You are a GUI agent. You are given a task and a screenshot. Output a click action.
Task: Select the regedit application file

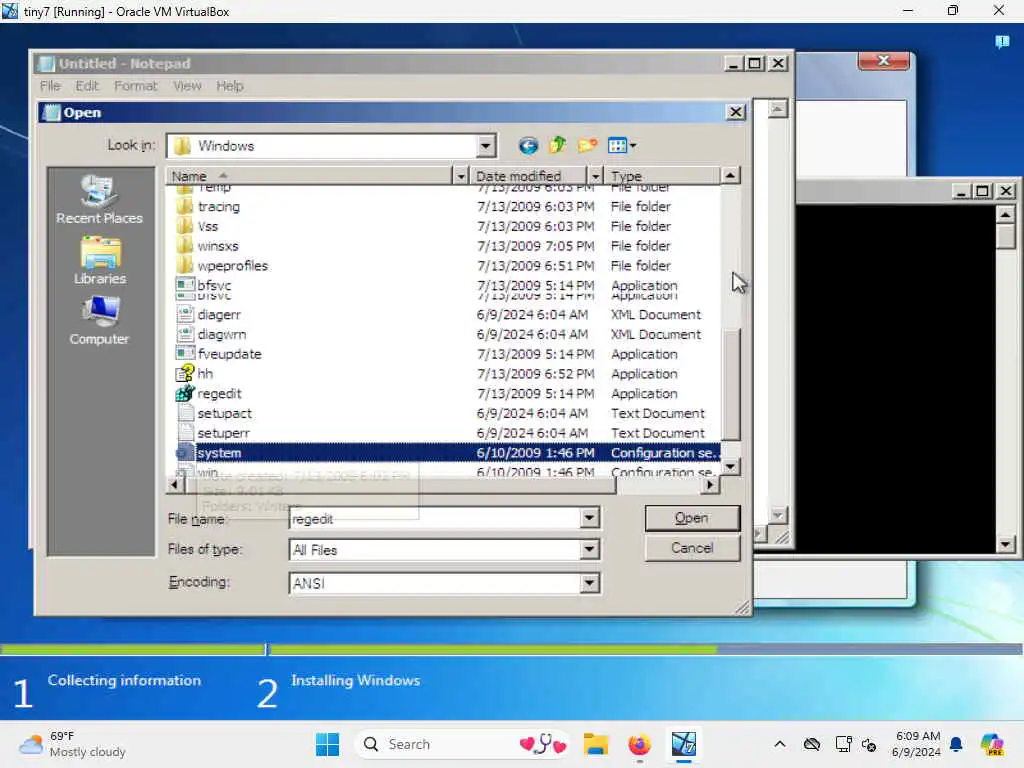click(x=219, y=394)
